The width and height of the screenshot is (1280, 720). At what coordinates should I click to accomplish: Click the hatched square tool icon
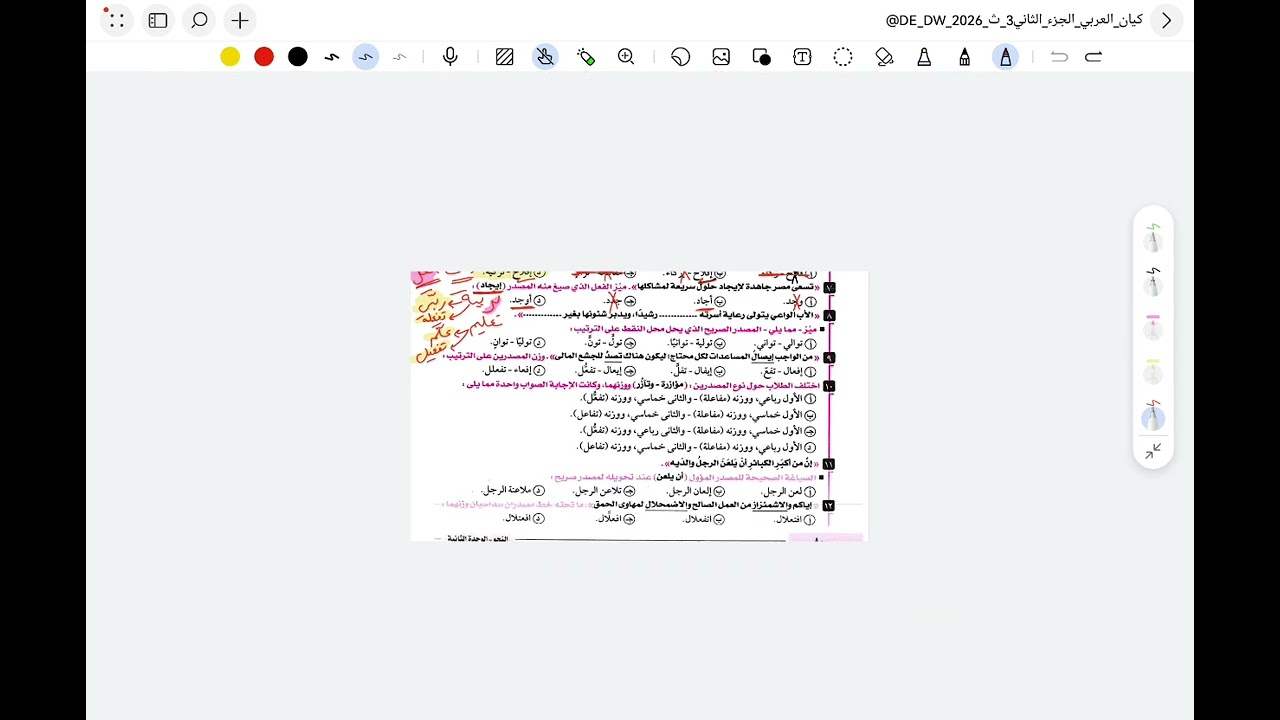click(x=504, y=57)
